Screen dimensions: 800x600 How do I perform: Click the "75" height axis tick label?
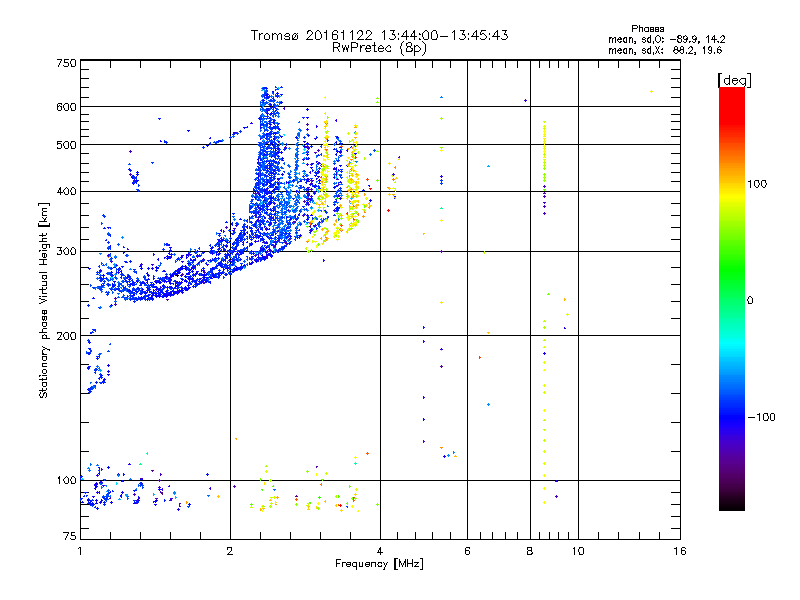point(70,536)
